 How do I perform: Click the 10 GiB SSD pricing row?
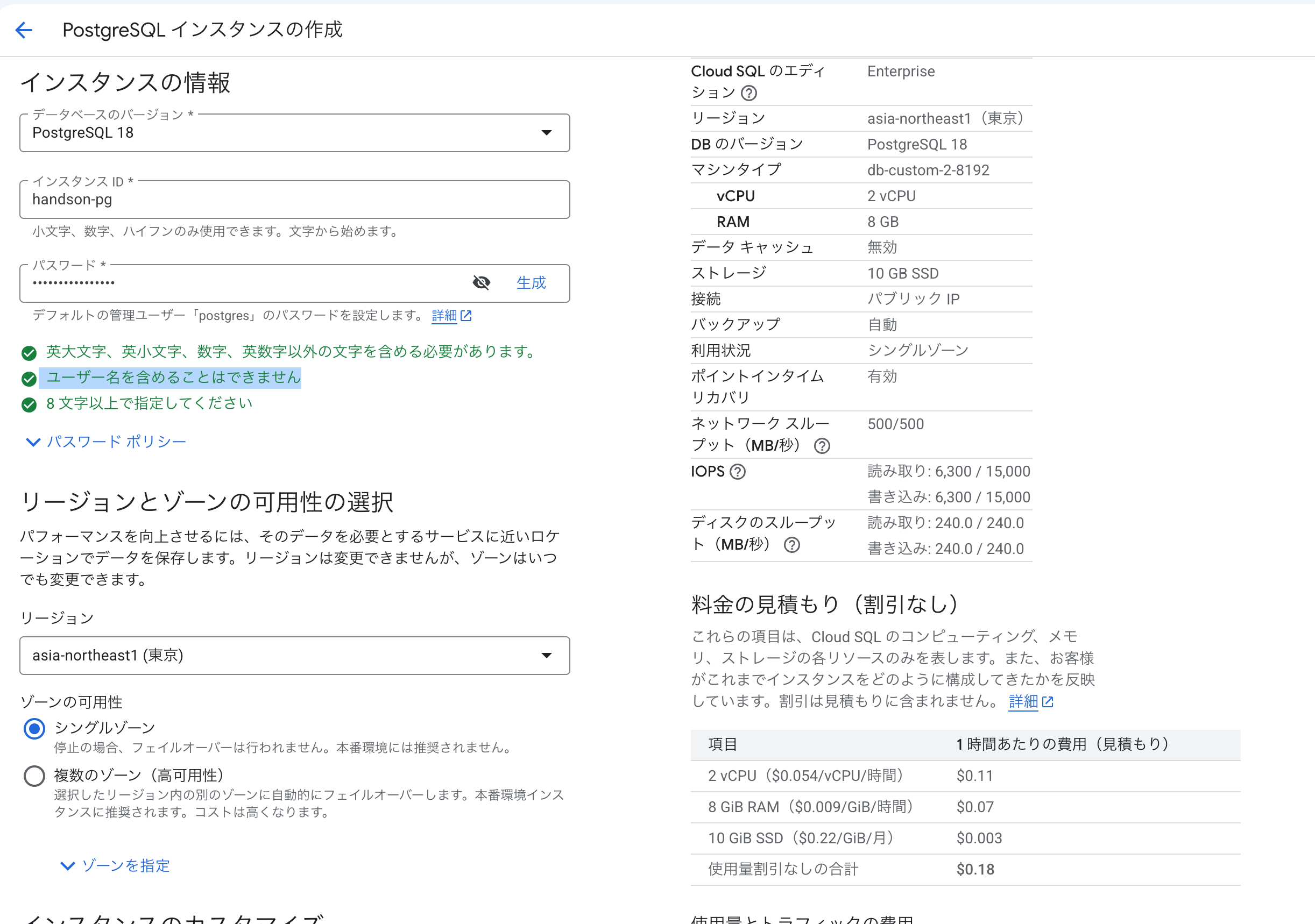click(x=965, y=838)
